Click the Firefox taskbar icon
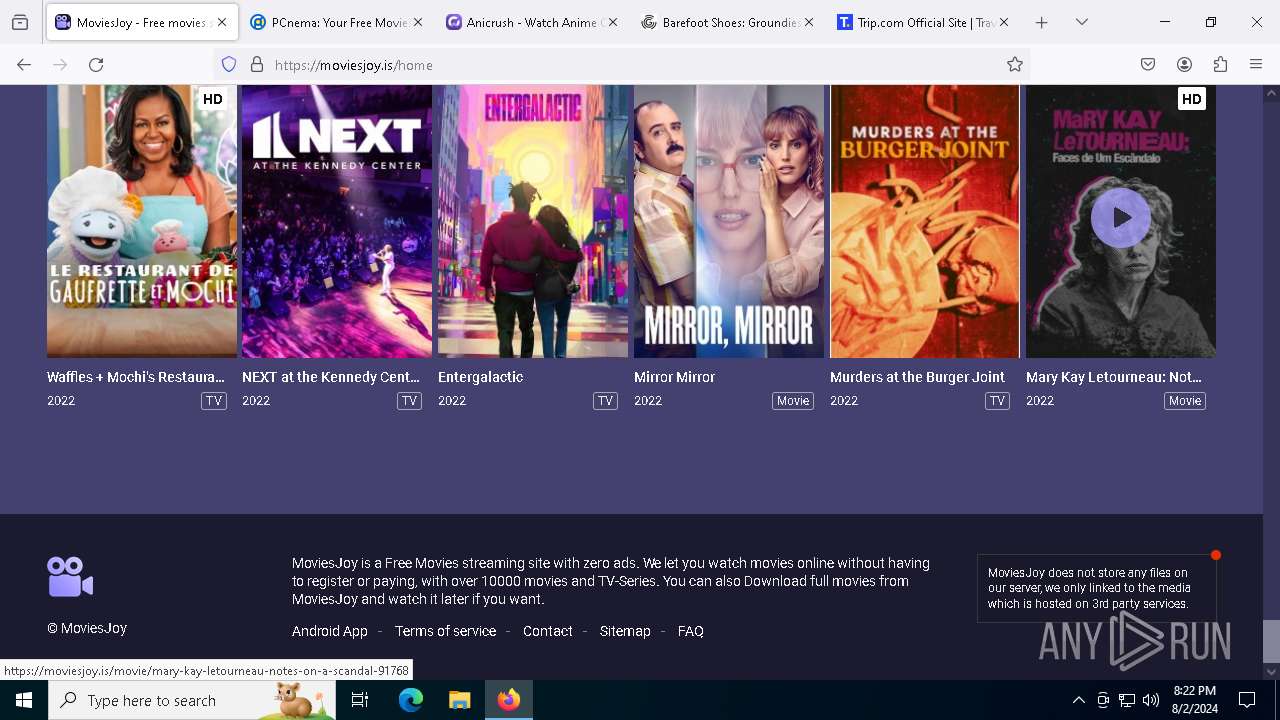This screenshot has height=720, width=1280. pyautogui.click(x=509, y=700)
